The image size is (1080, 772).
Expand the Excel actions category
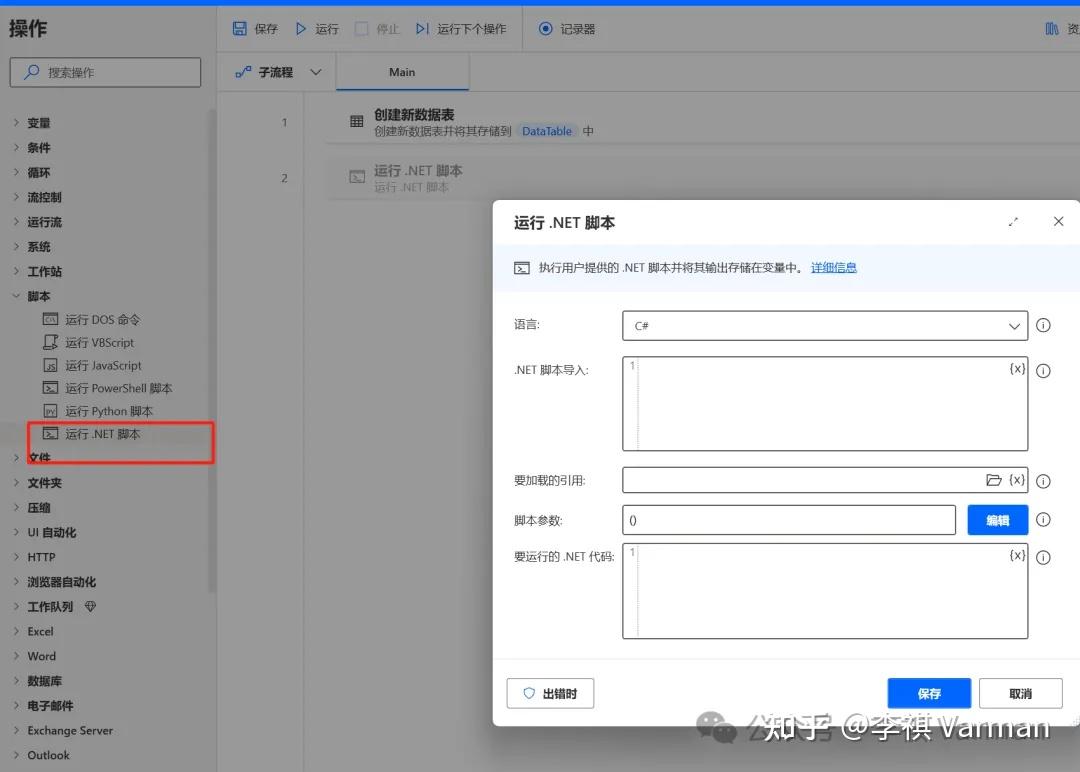[x=42, y=631]
